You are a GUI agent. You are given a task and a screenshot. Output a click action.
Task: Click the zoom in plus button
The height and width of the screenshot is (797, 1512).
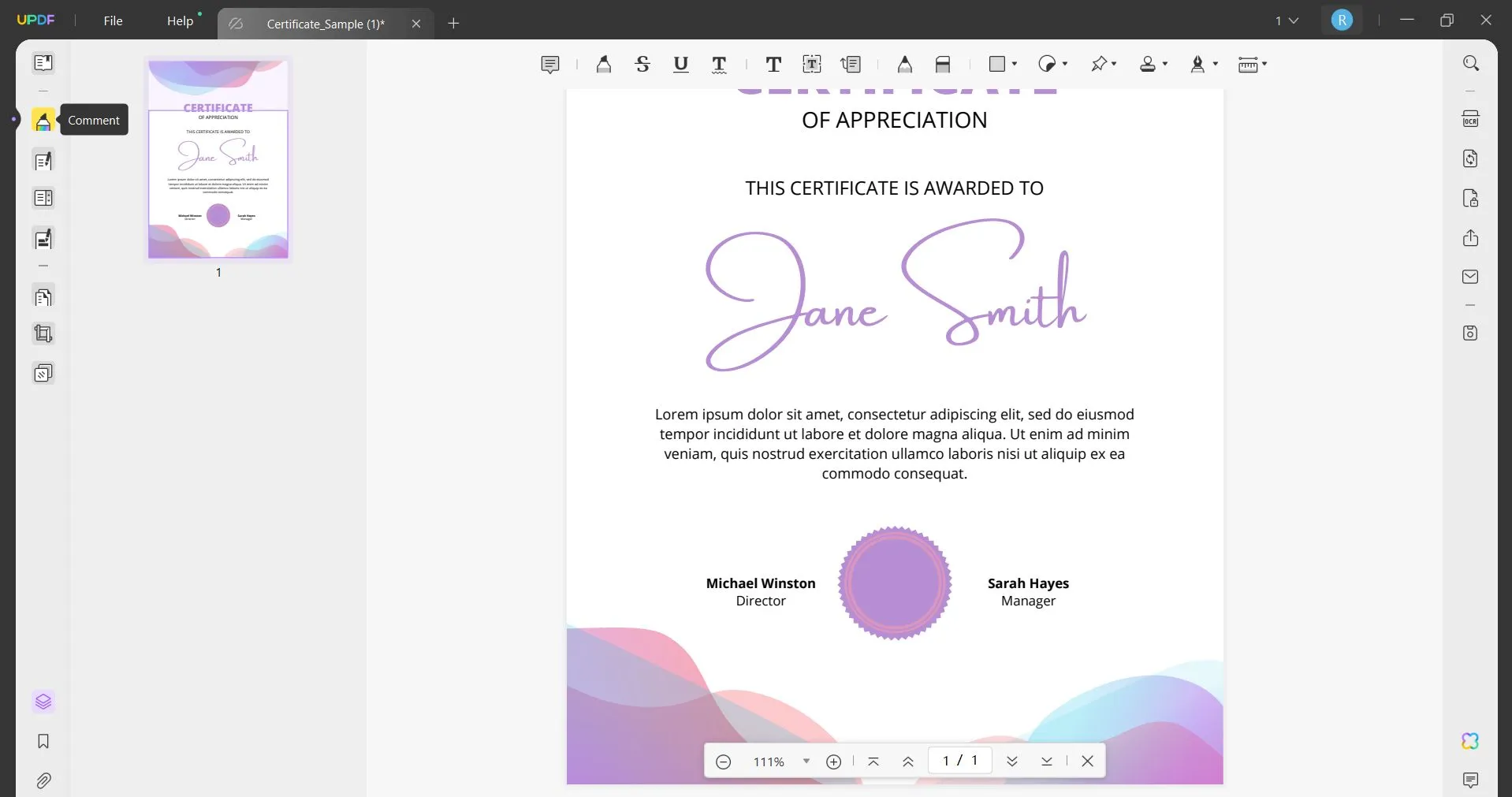pos(834,762)
